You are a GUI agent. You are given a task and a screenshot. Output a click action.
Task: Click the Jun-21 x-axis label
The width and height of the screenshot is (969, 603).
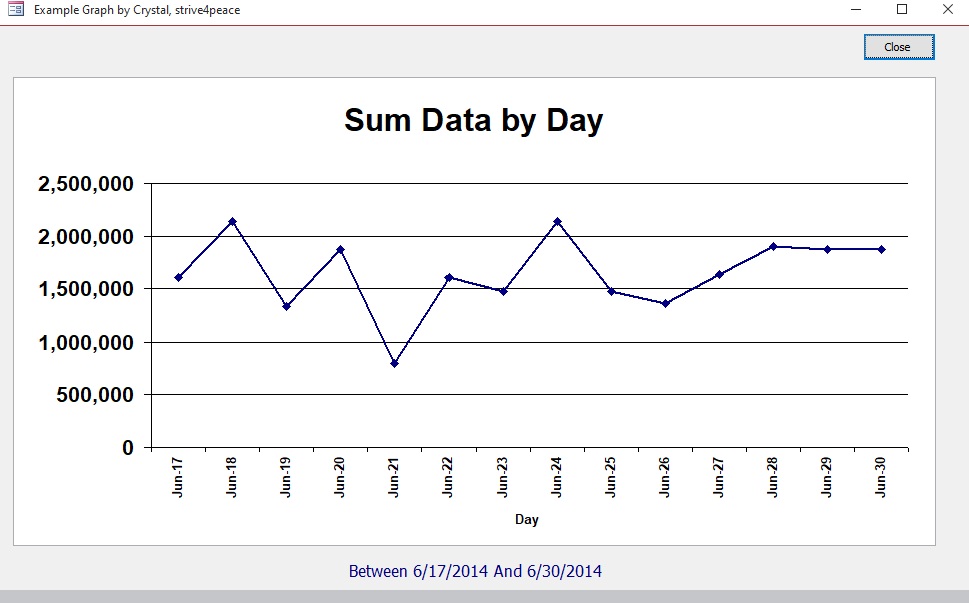[x=394, y=477]
